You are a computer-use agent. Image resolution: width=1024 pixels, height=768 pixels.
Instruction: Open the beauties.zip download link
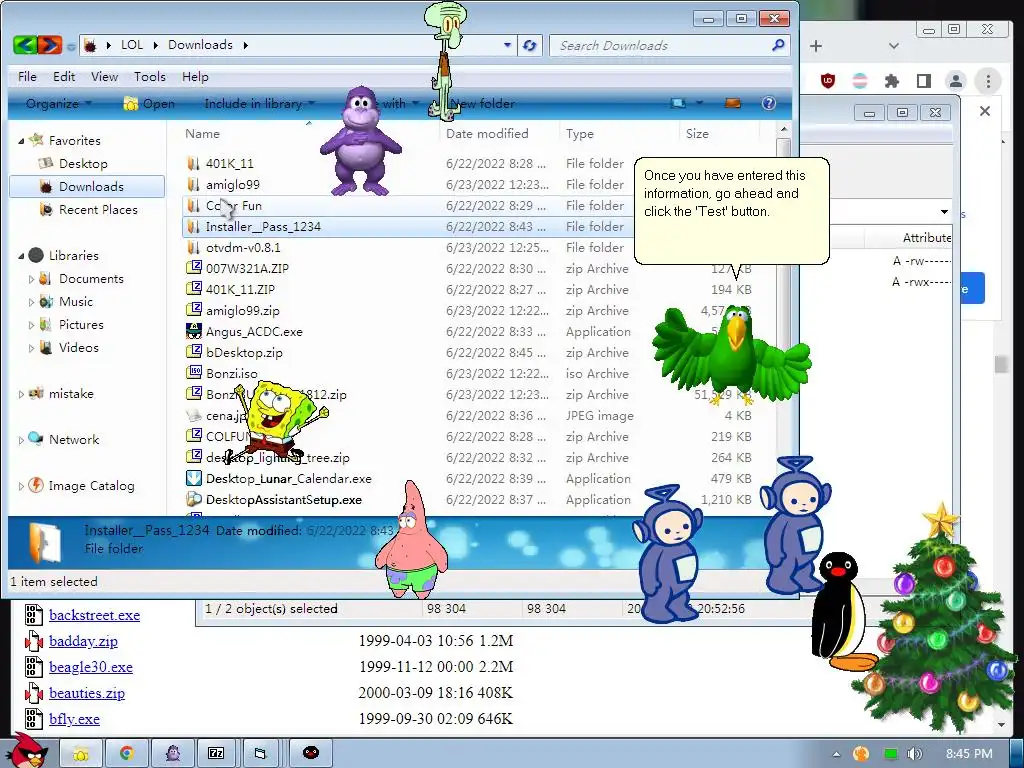pos(87,694)
